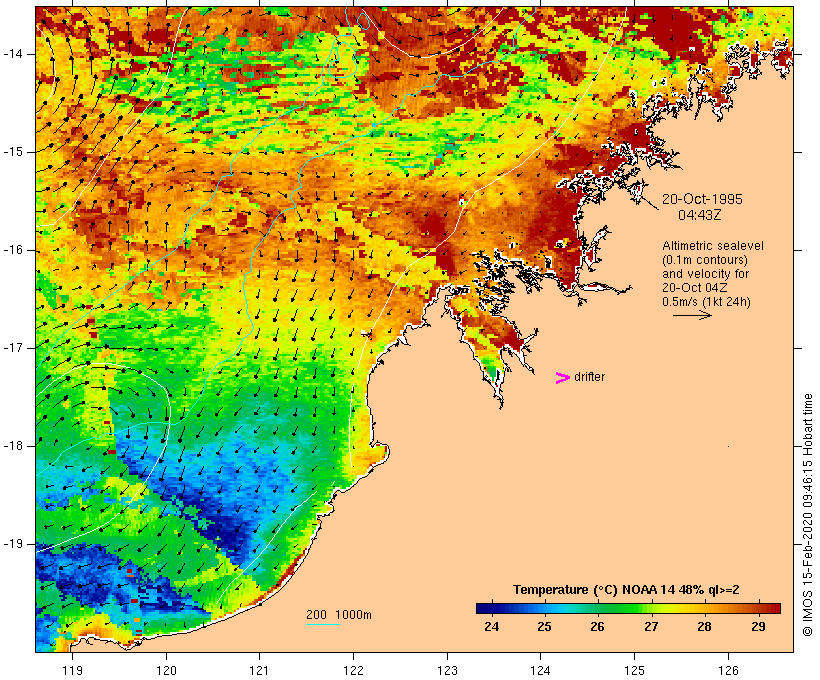Click the 24 tick label on colorbar

(x=492, y=627)
